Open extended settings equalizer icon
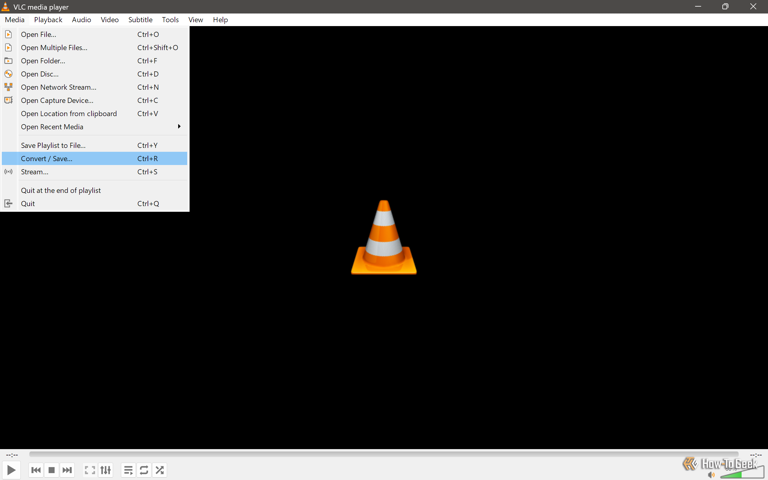Image resolution: width=768 pixels, height=480 pixels. pyautogui.click(x=105, y=470)
